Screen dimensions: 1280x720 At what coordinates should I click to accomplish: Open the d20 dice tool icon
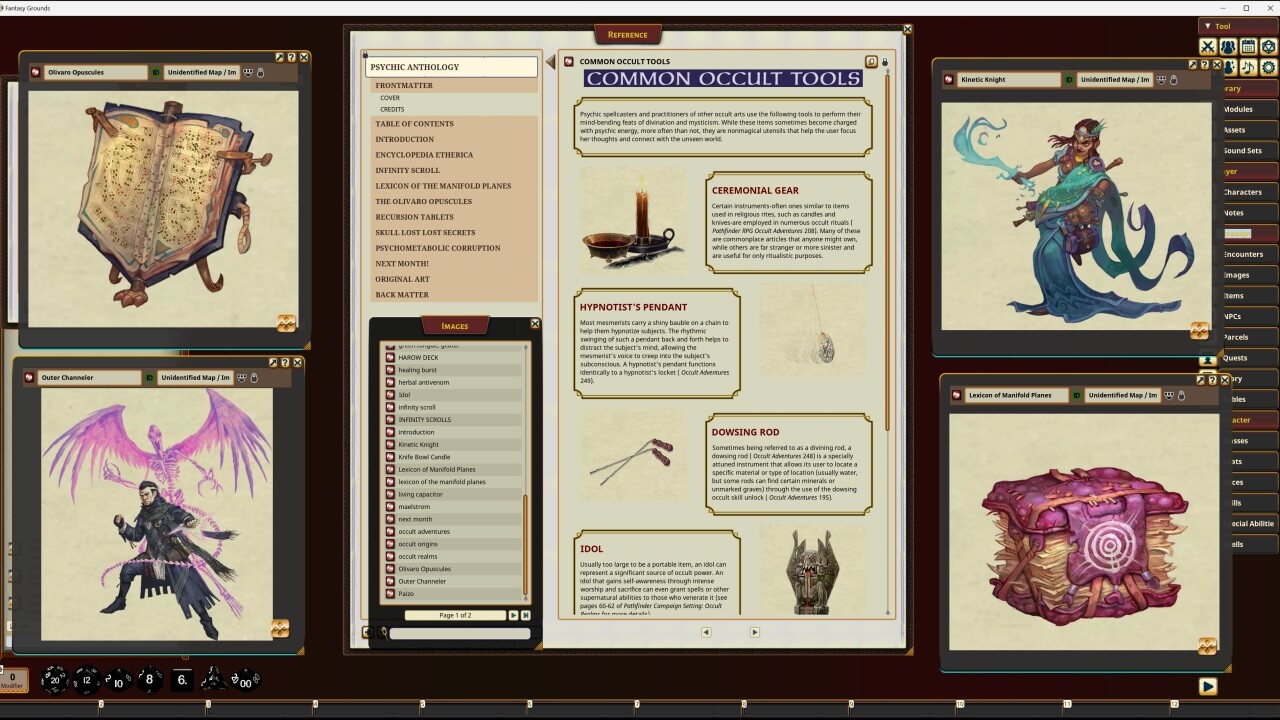(1268, 46)
